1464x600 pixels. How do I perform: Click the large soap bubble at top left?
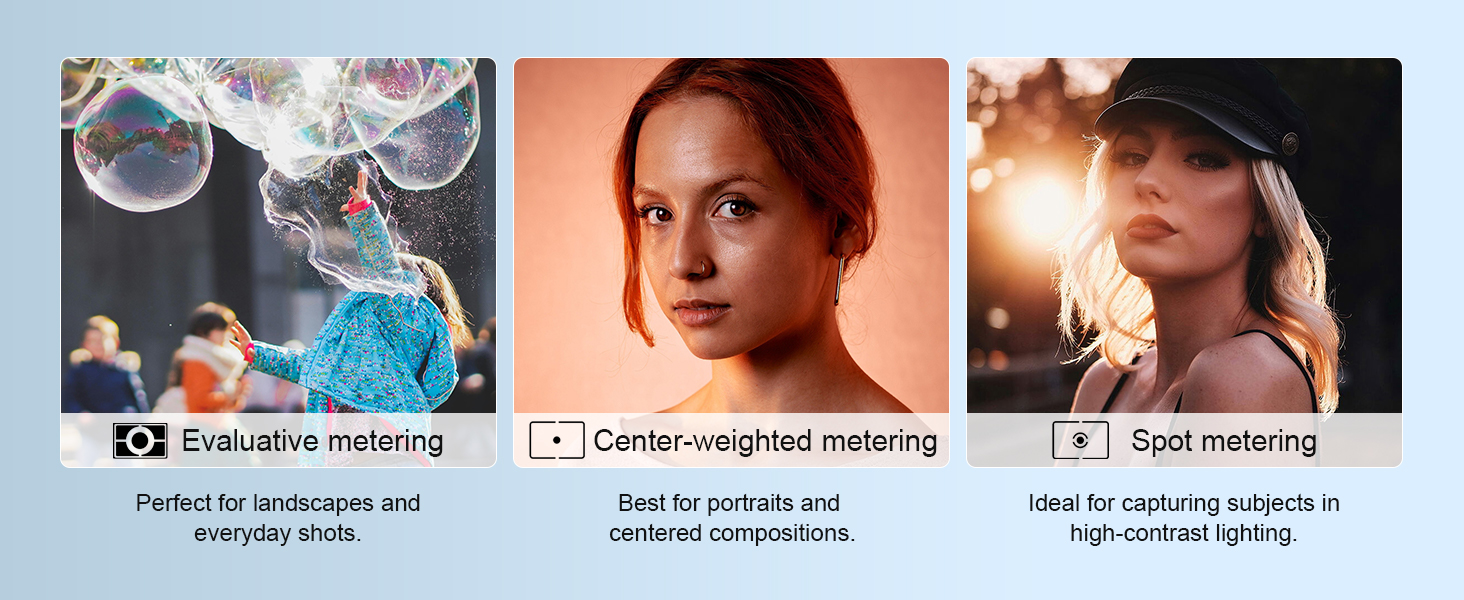point(140,145)
